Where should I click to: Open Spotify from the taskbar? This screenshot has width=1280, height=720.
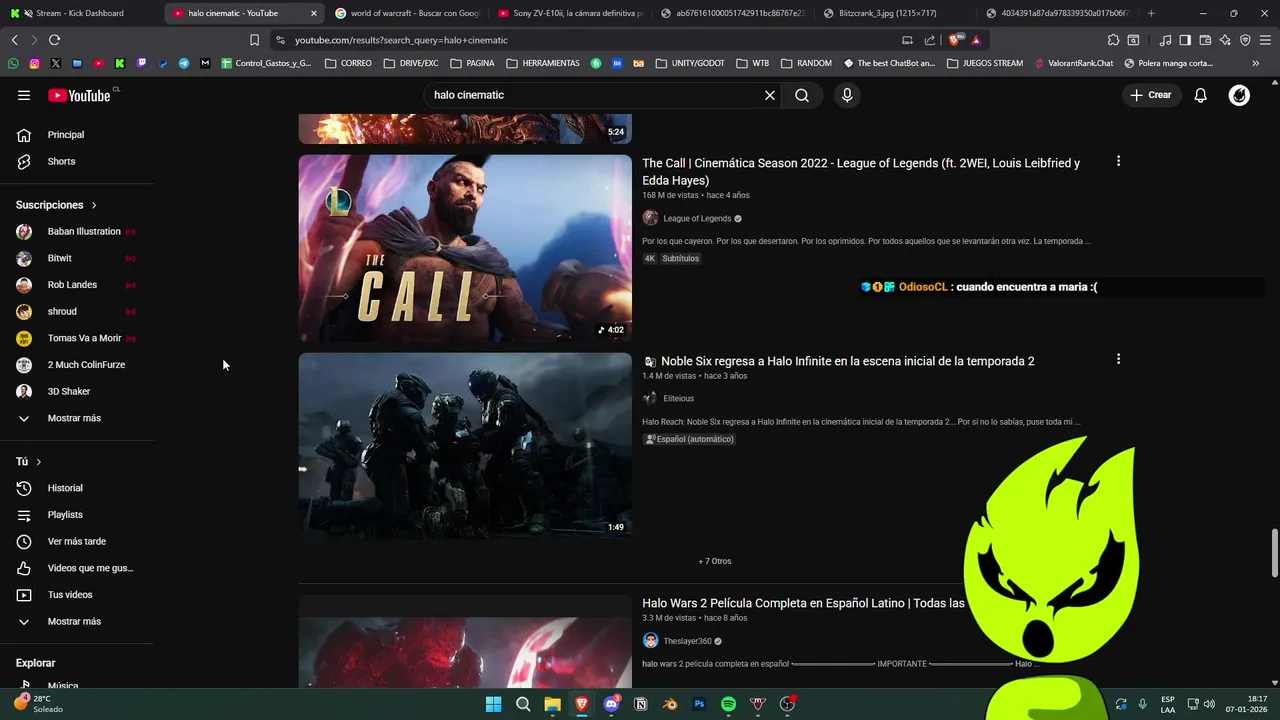729,704
